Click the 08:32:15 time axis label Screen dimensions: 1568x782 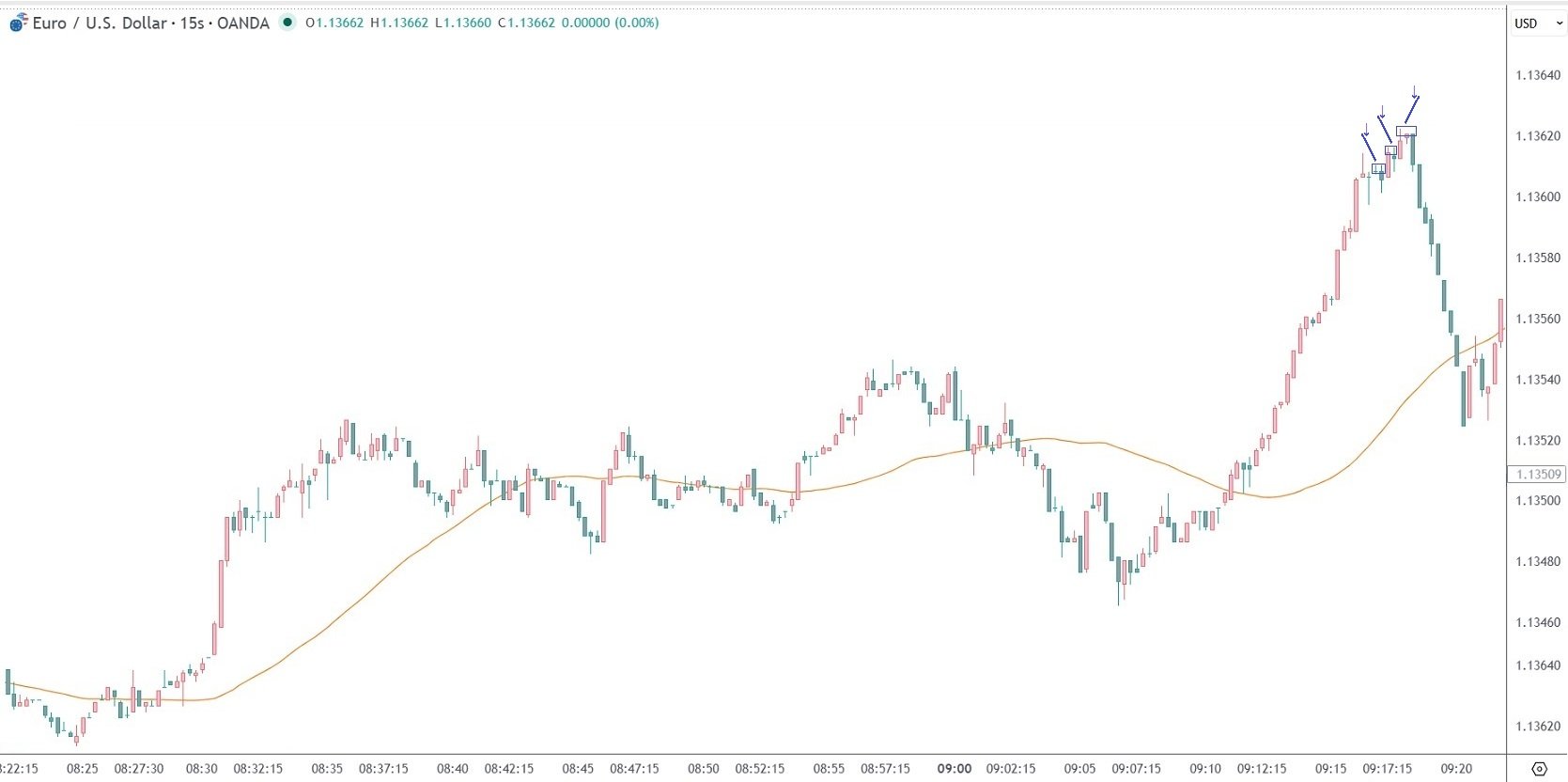pos(258,769)
